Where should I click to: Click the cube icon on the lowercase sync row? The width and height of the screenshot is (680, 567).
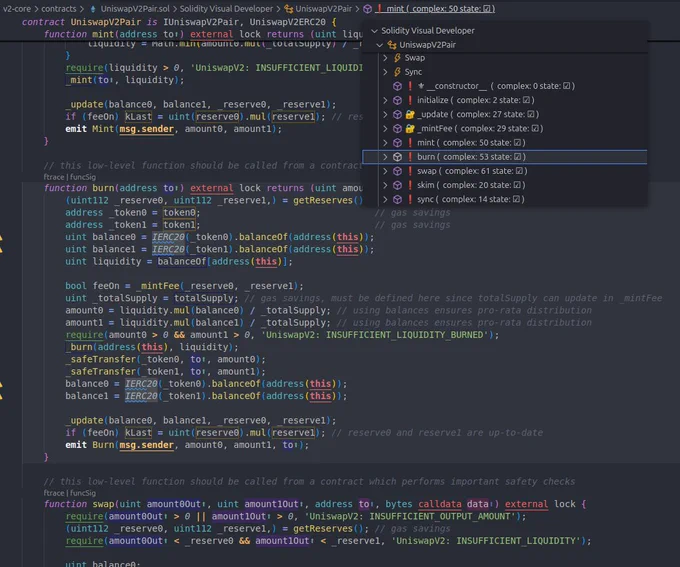tap(397, 200)
